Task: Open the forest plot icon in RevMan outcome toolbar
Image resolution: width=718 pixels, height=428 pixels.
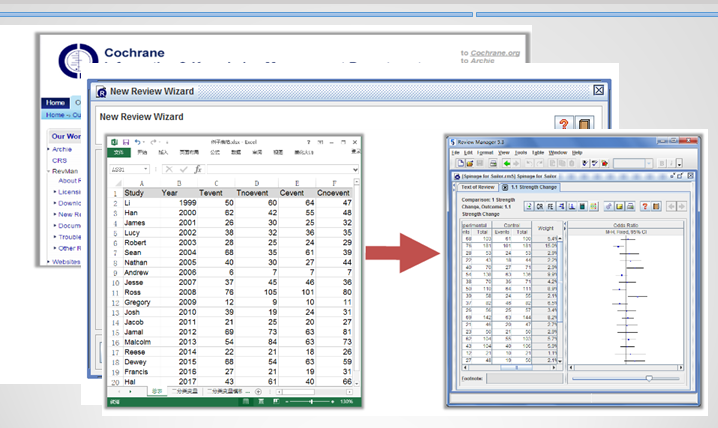Action: 561,206
